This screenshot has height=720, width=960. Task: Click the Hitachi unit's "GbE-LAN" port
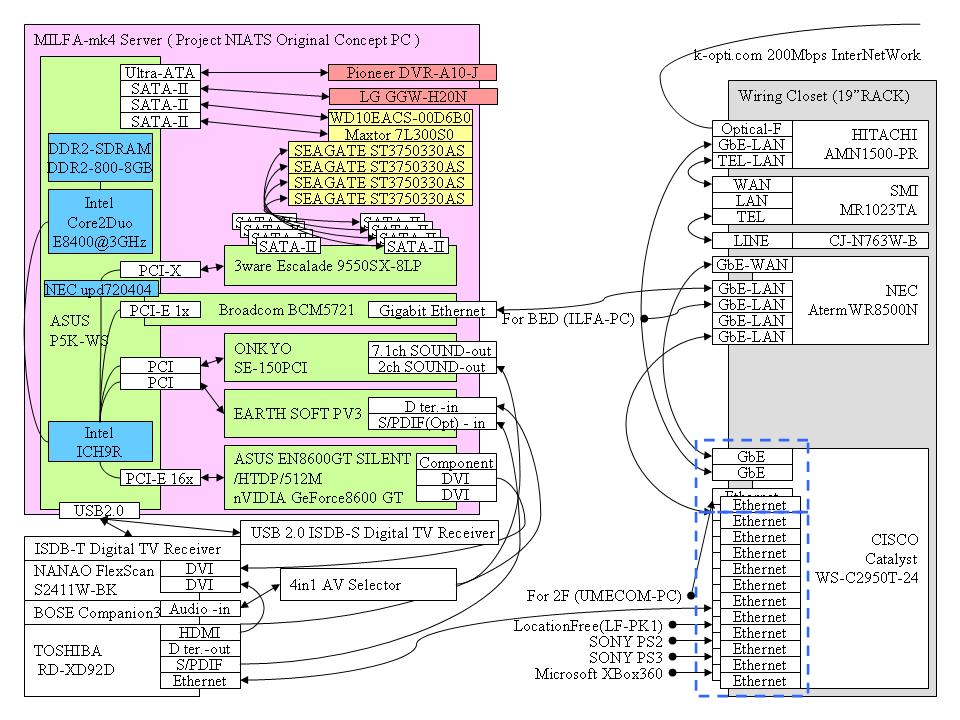pyautogui.click(x=752, y=144)
